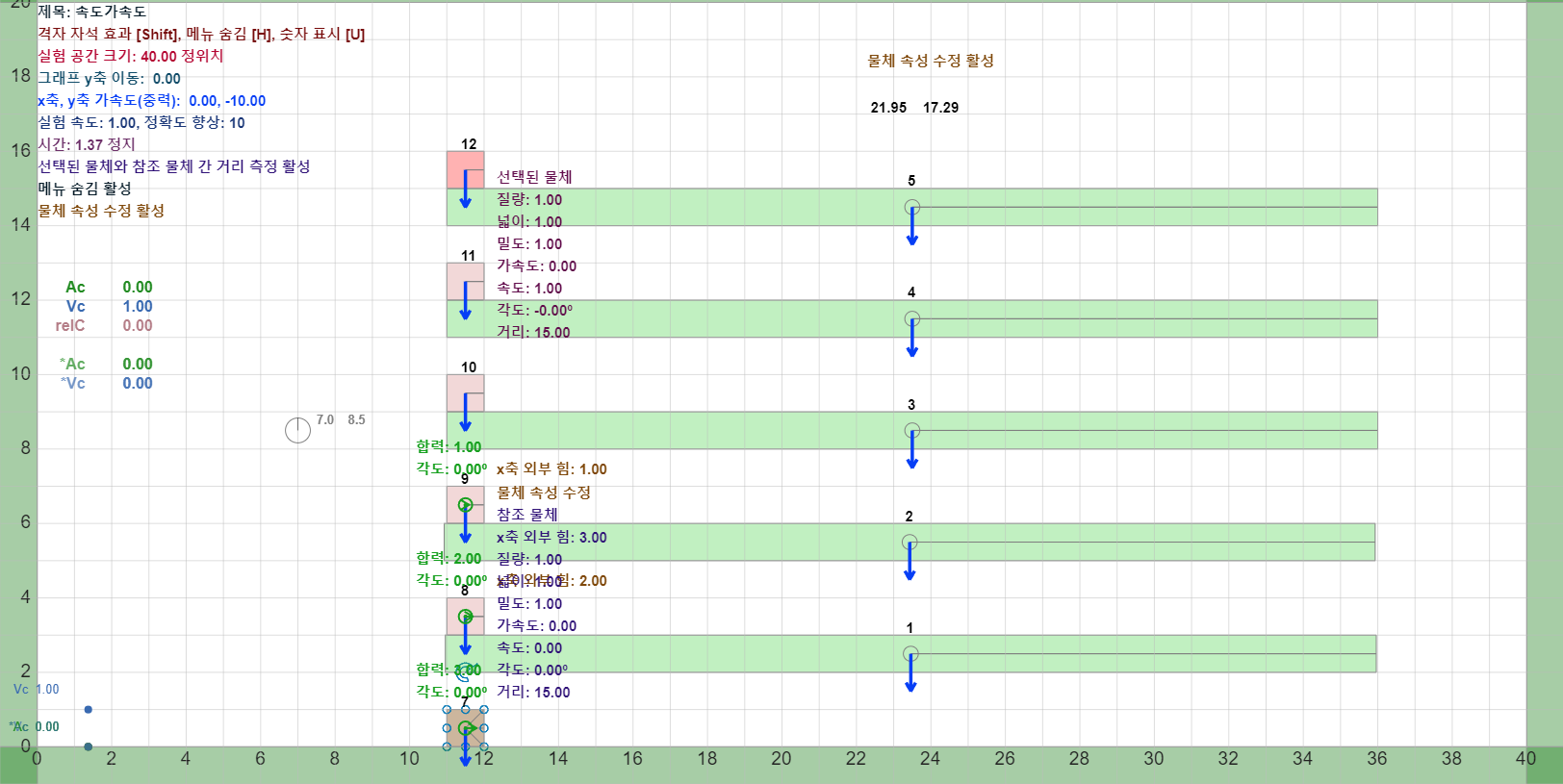Screen dimensions: 1563x784
Task: Select the long green bar labeled 4
Action: [x=912, y=318]
